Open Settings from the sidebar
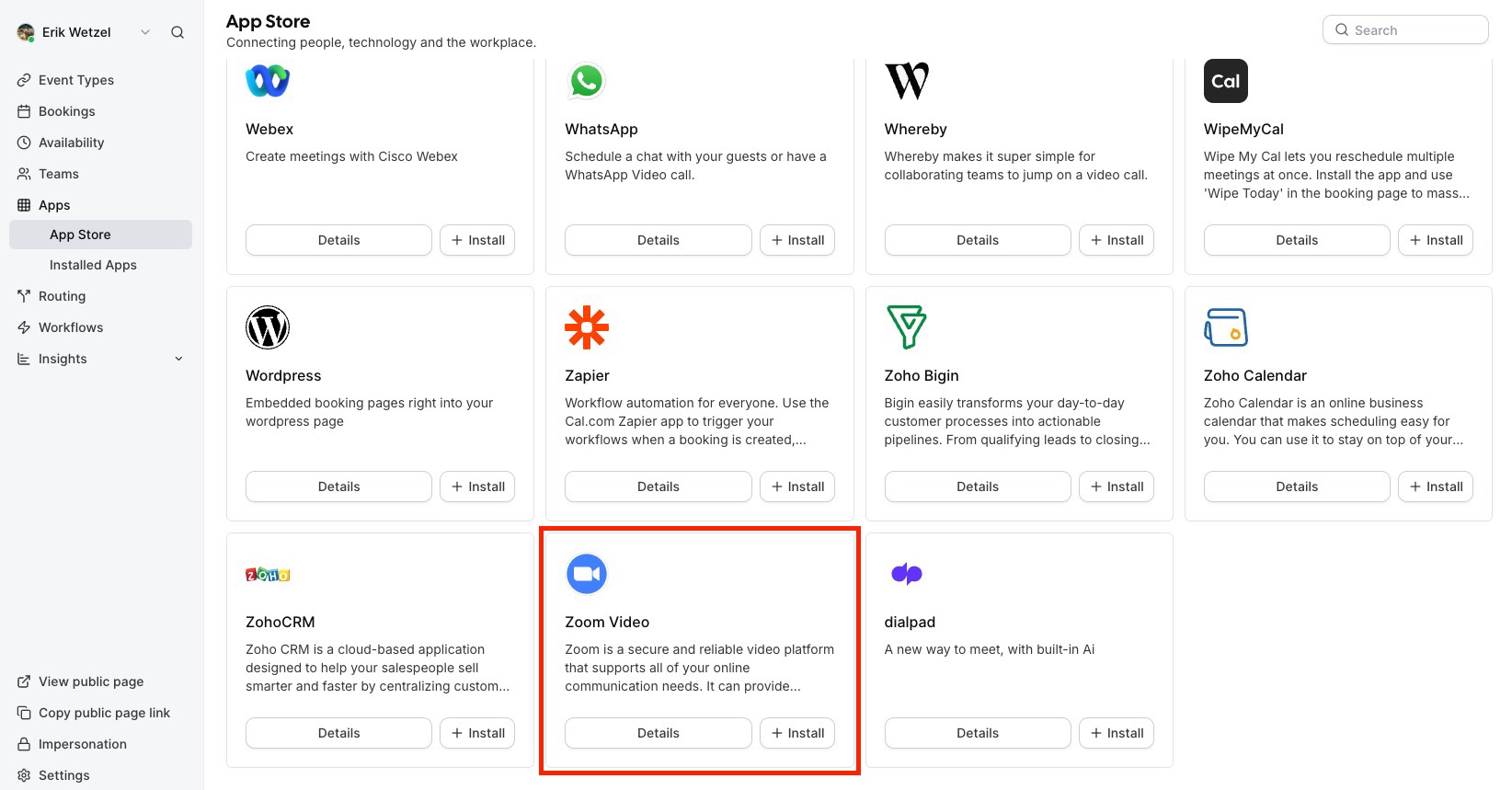Image resolution: width=1512 pixels, height=790 pixels. click(x=64, y=775)
